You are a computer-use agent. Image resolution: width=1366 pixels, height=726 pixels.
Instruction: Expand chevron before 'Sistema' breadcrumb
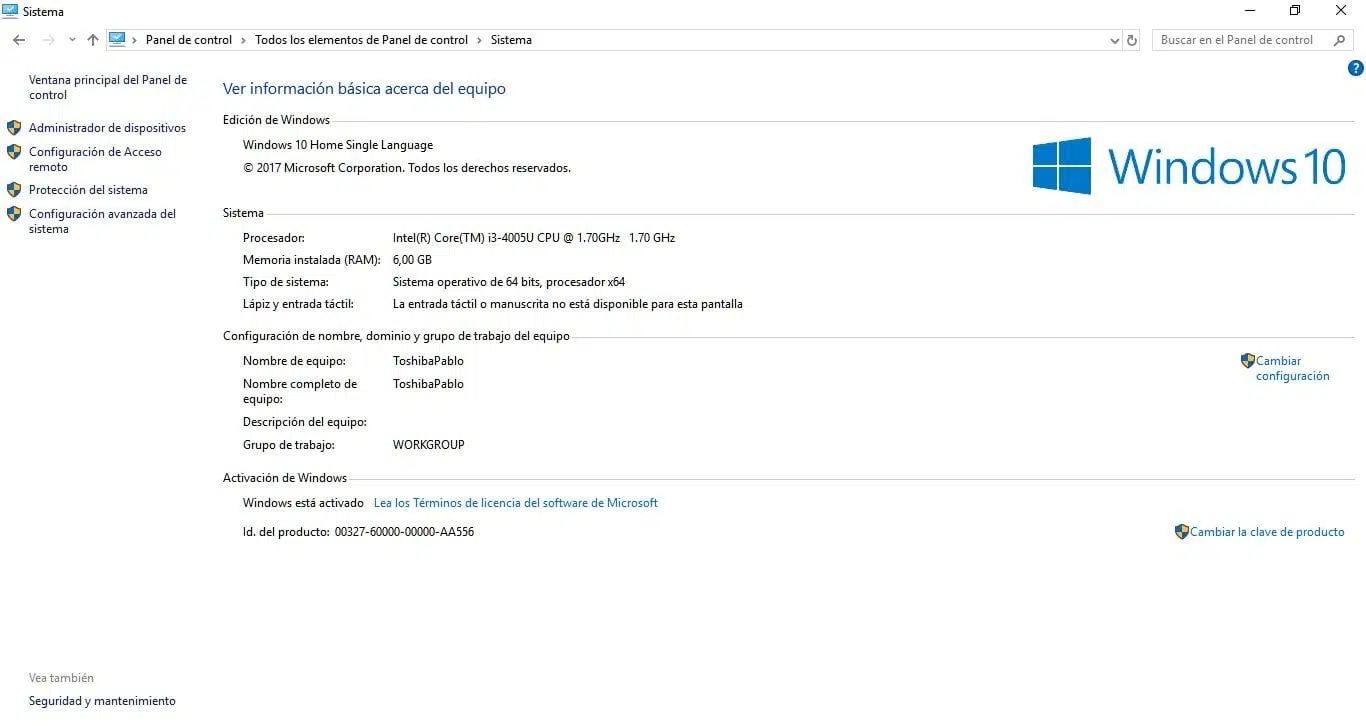tap(479, 40)
